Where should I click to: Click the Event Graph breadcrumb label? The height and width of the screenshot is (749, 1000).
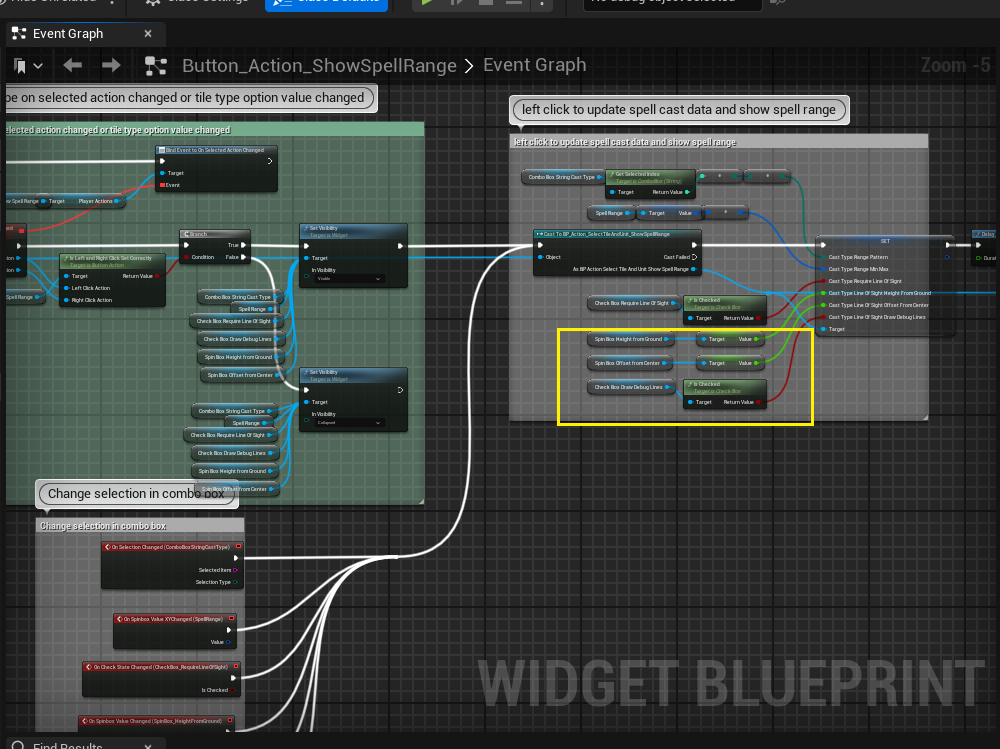(534, 64)
